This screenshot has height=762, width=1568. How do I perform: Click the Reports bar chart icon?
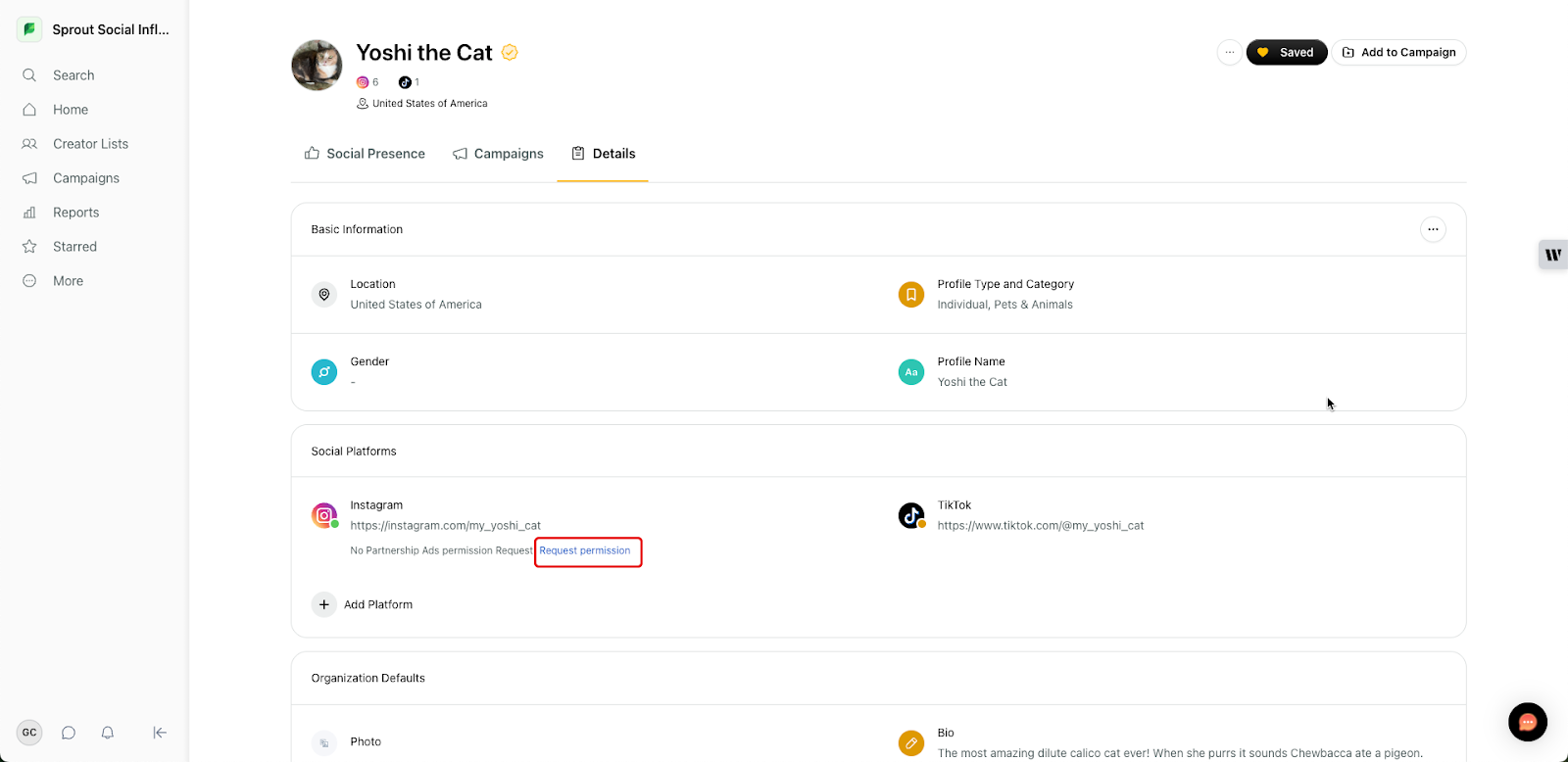point(29,213)
